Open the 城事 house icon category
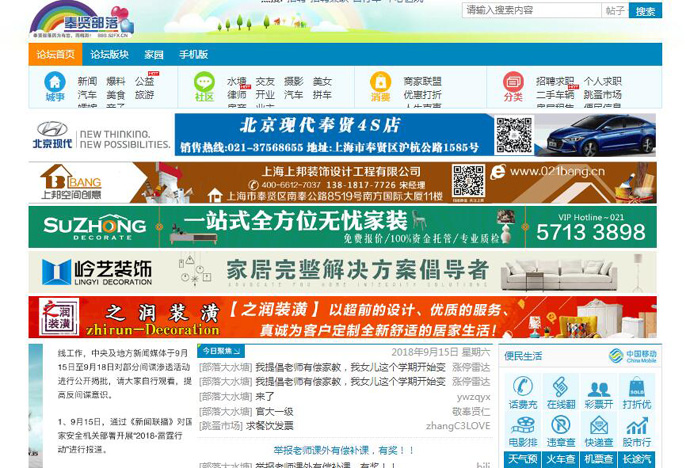The image size is (690, 468). (x=55, y=86)
